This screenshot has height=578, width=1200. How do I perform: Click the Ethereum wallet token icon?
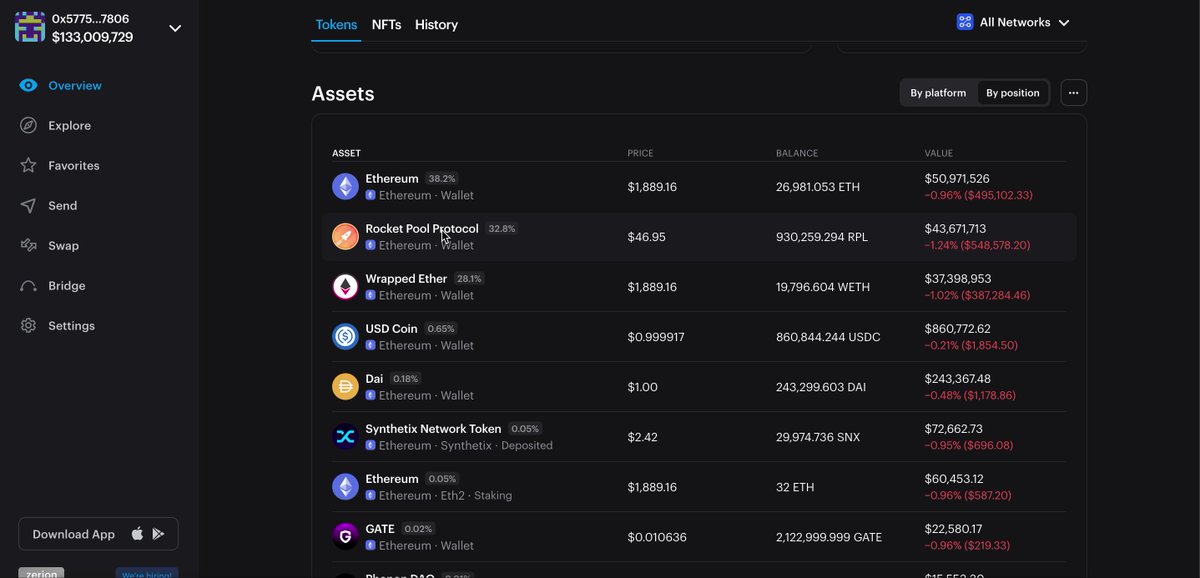click(345, 187)
